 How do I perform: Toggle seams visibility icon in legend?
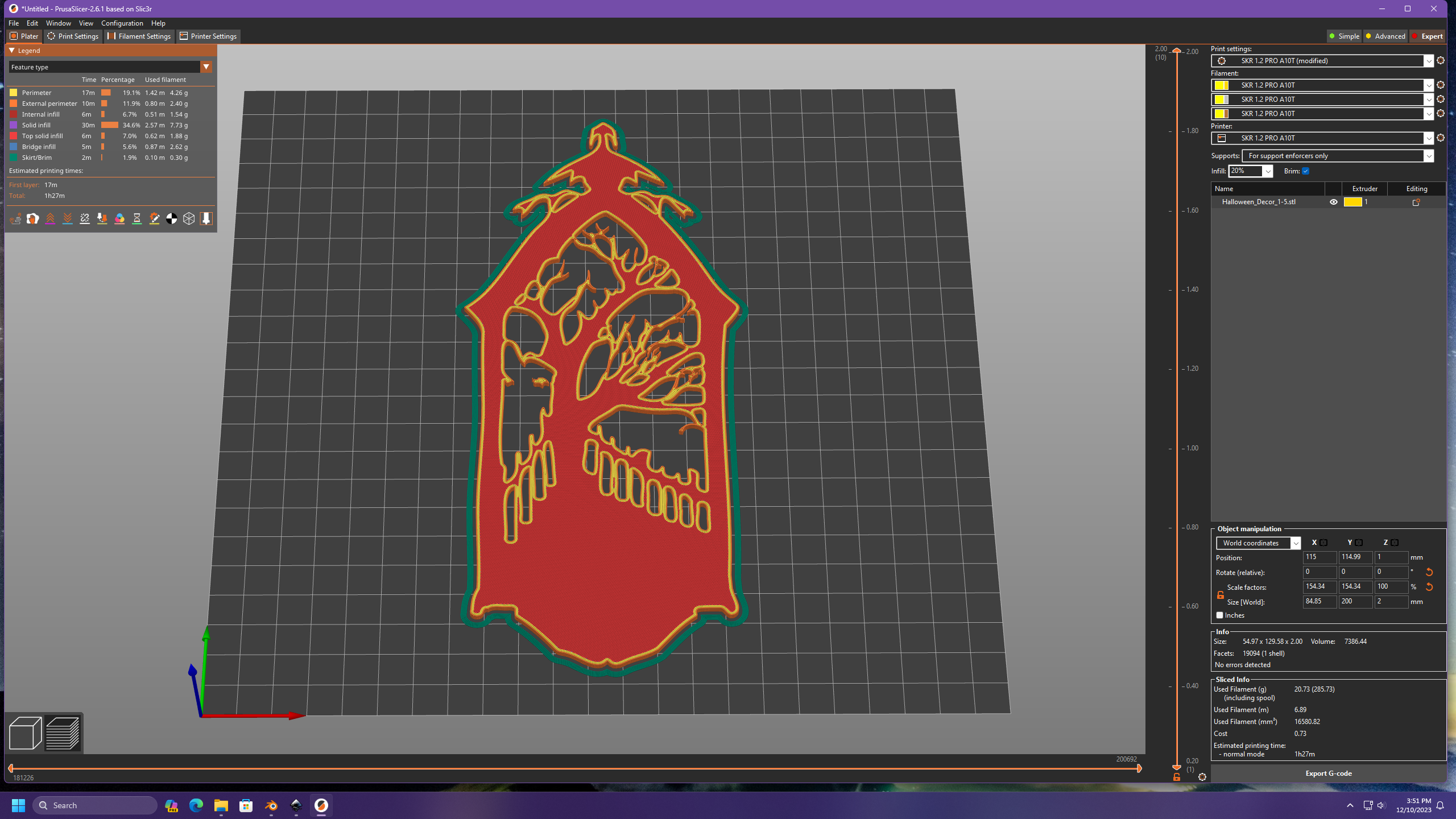pos(85,219)
